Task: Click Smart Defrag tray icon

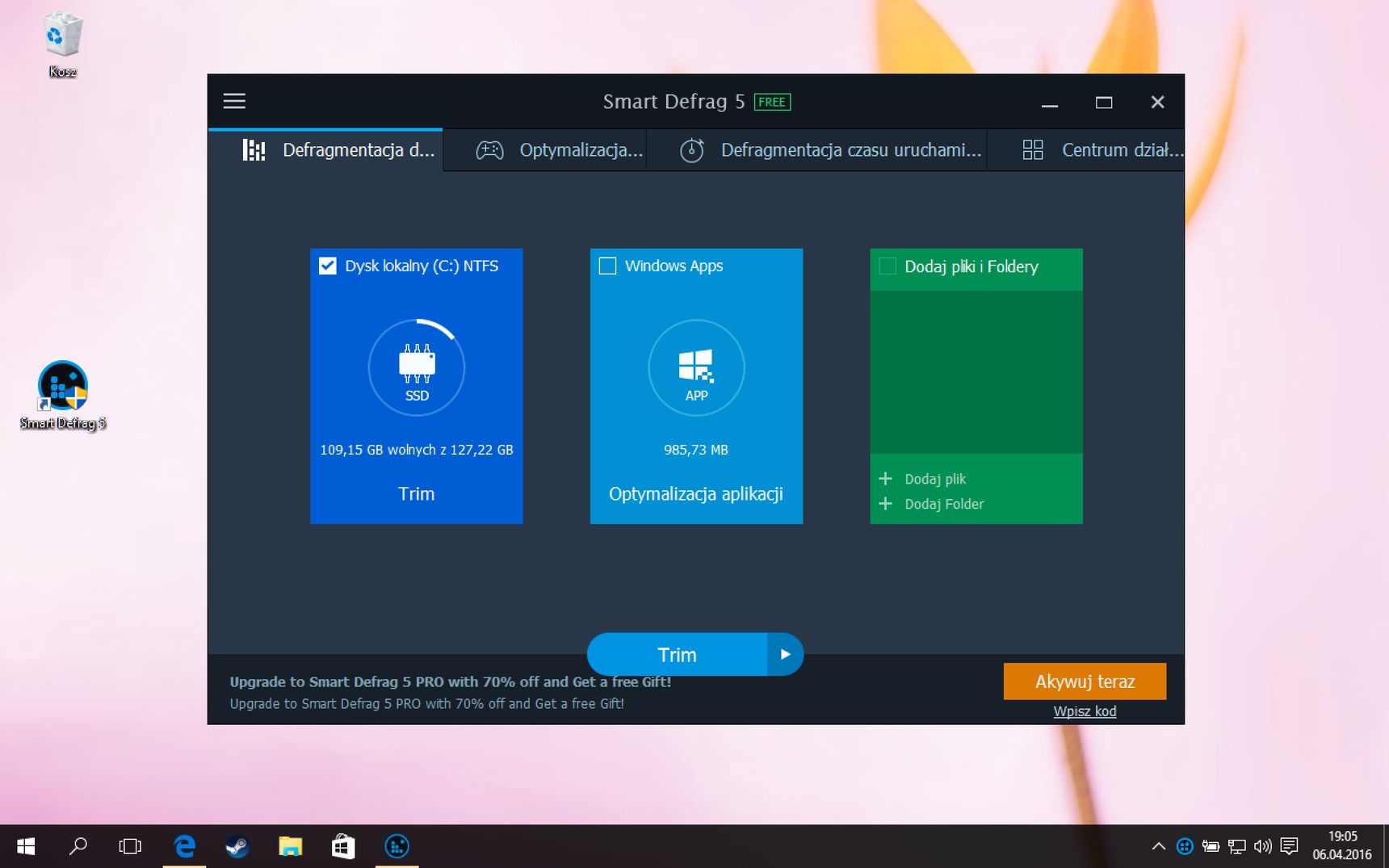Action: tap(1185, 846)
